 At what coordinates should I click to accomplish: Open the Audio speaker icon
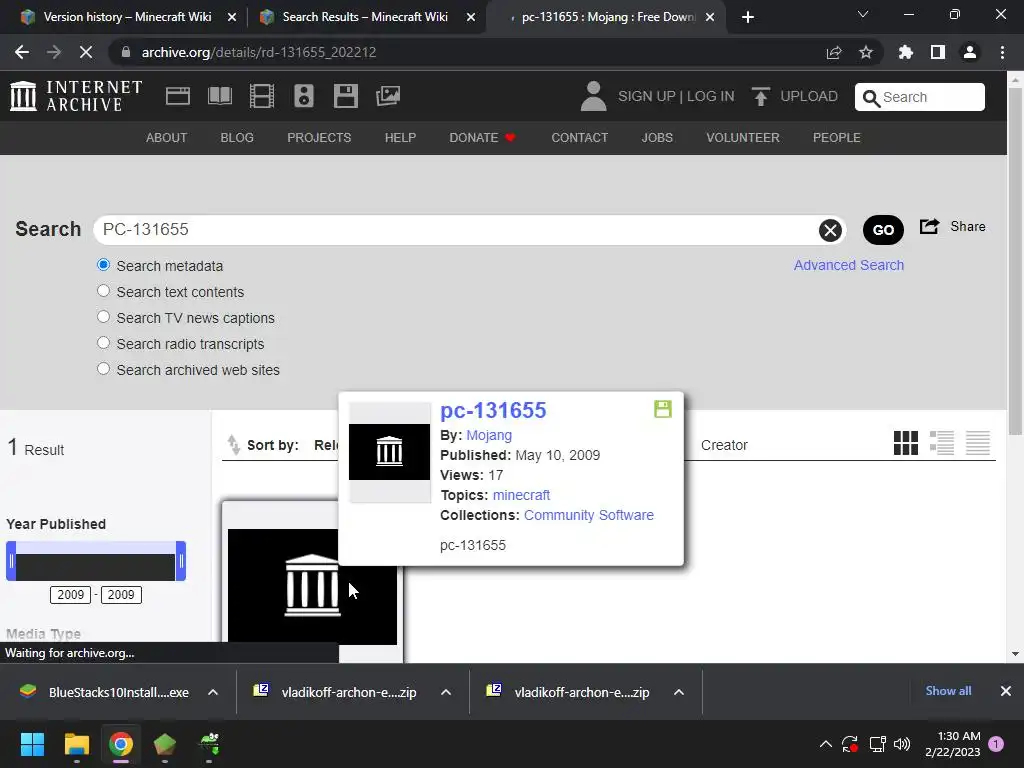304,96
